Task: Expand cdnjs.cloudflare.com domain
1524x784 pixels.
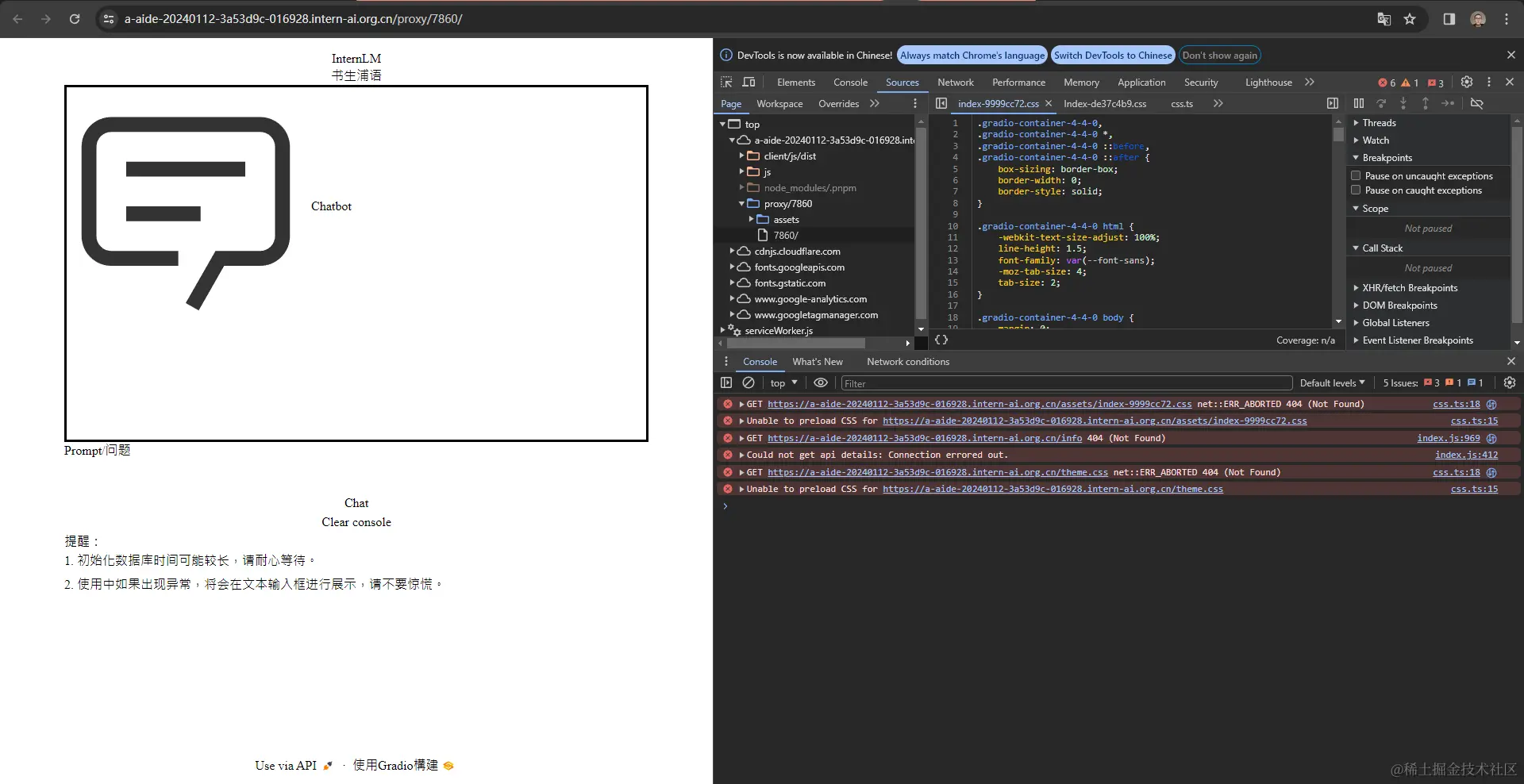Action: (x=733, y=251)
